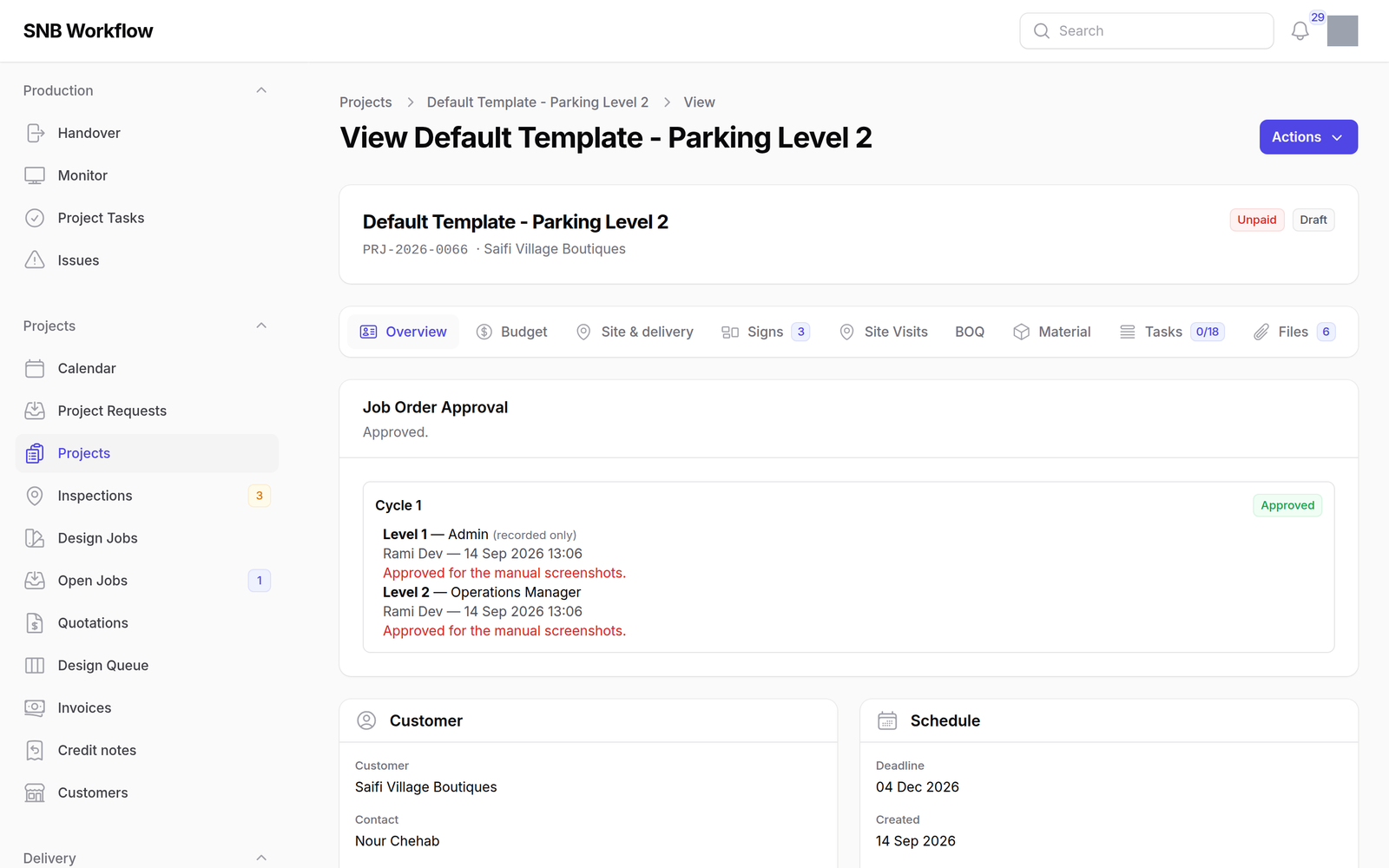
Task: Open the Invoices banknote icon
Action: [x=35, y=708]
